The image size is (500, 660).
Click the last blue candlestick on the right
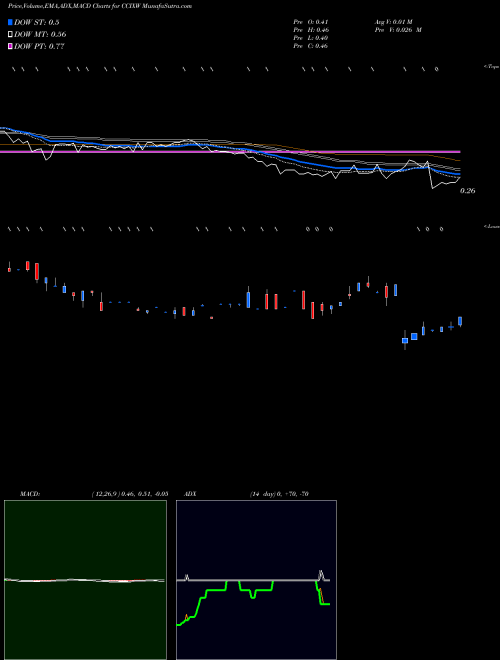(460, 321)
